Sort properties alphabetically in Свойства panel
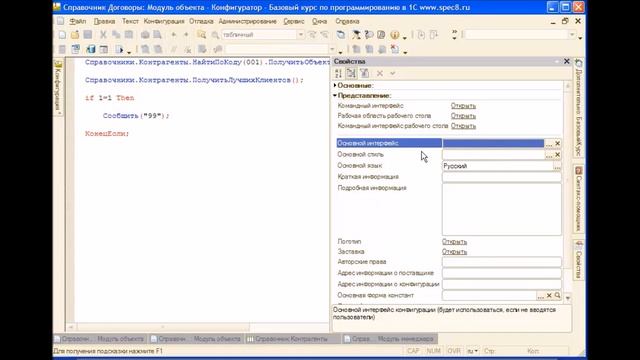Screen dimensions: 640x360 pos(338,73)
